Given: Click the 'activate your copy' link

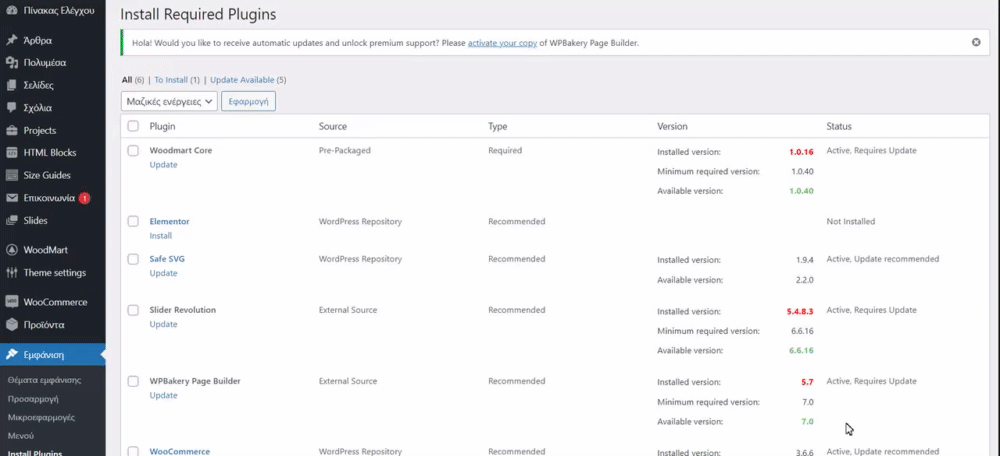Looking at the screenshot, I should [502, 43].
